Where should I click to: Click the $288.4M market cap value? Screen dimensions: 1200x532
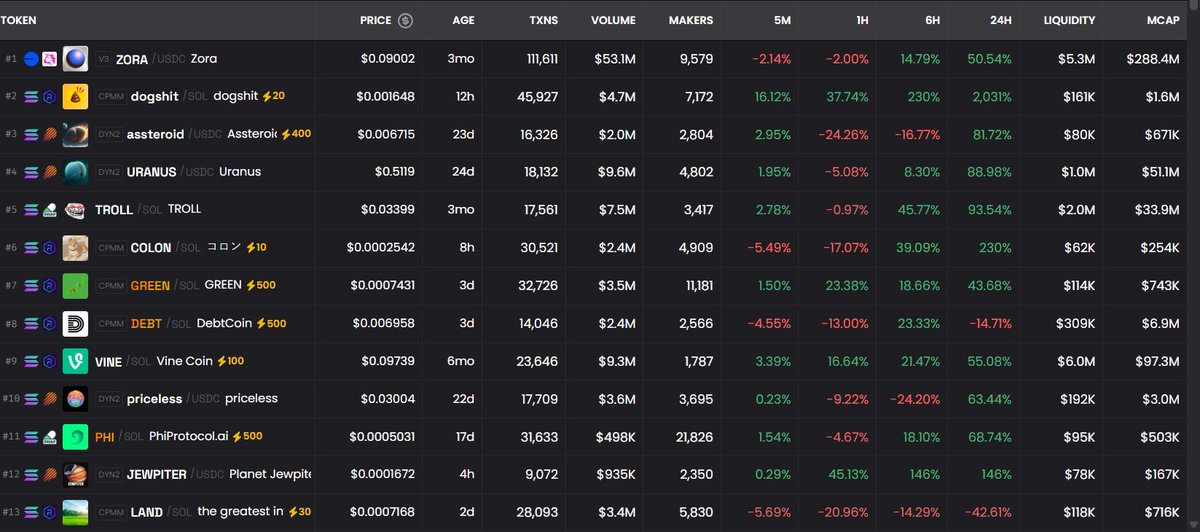tap(1153, 59)
